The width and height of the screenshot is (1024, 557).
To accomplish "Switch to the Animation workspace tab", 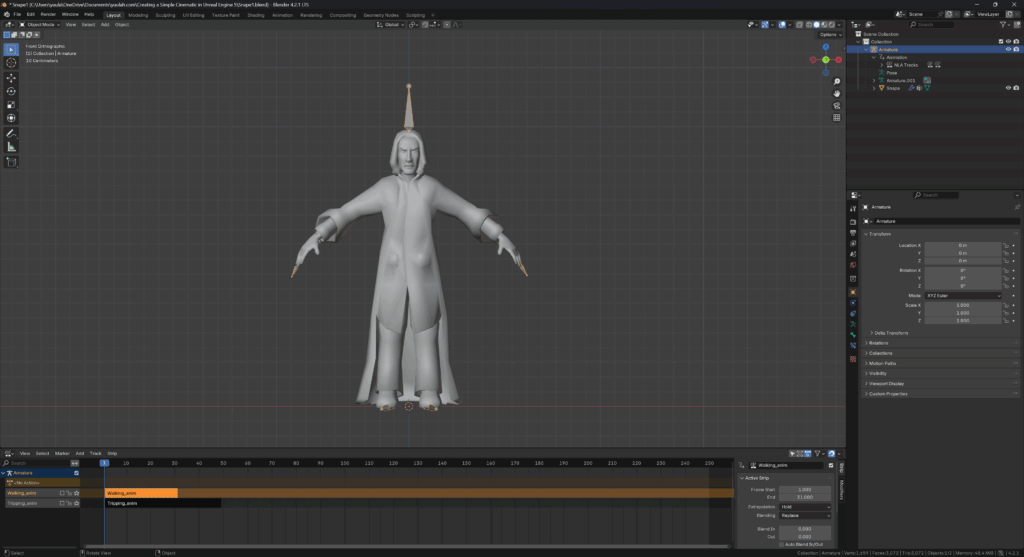I will click(x=283, y=15).
